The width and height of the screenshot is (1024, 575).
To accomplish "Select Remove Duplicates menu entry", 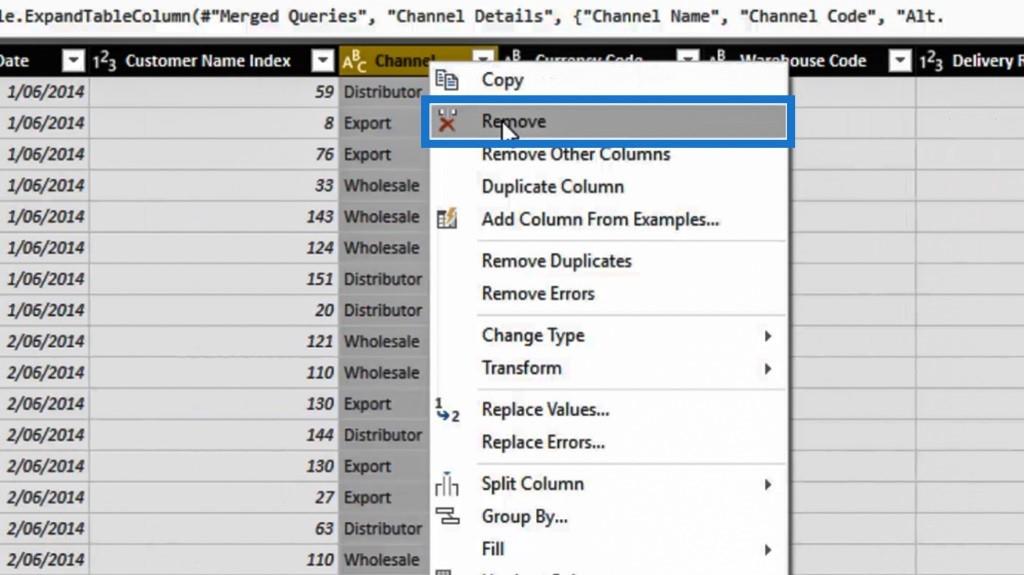I will (556, 261).
